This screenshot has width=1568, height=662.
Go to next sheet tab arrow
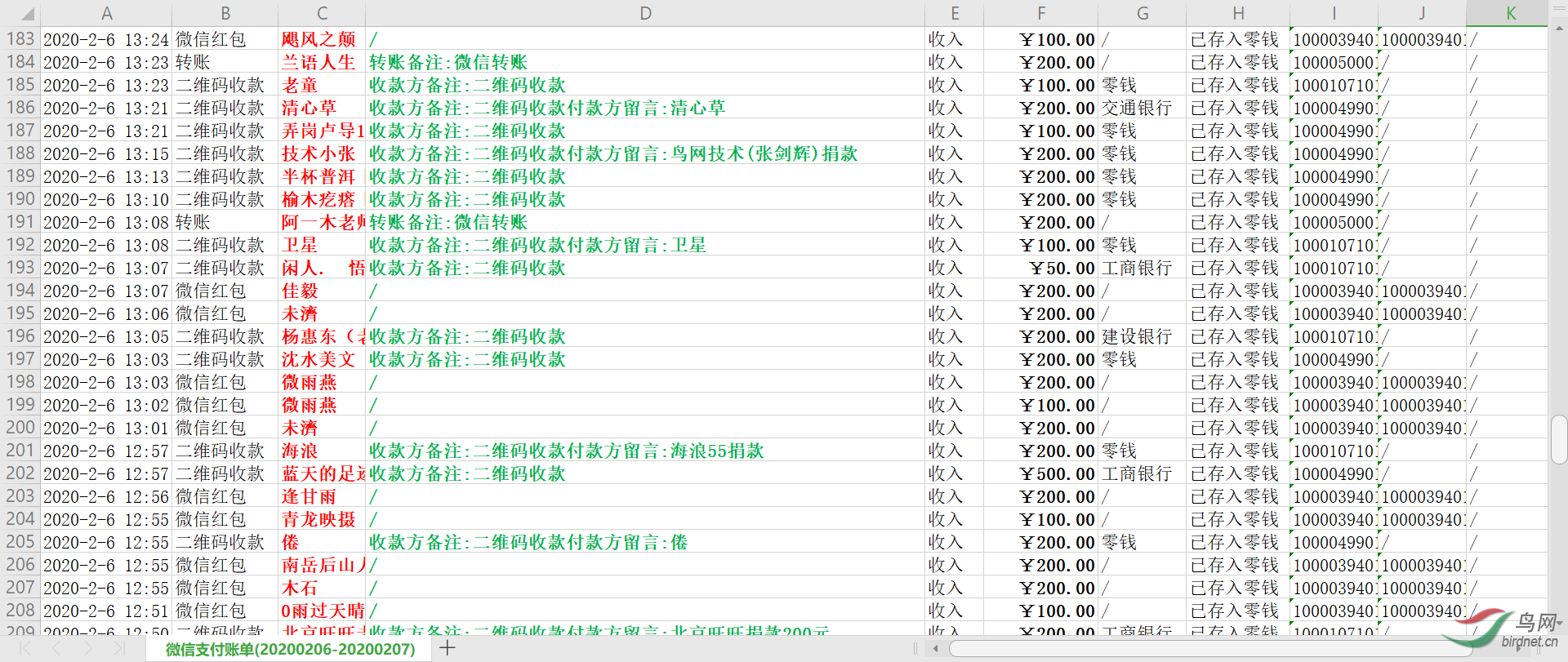coord(87,648)
